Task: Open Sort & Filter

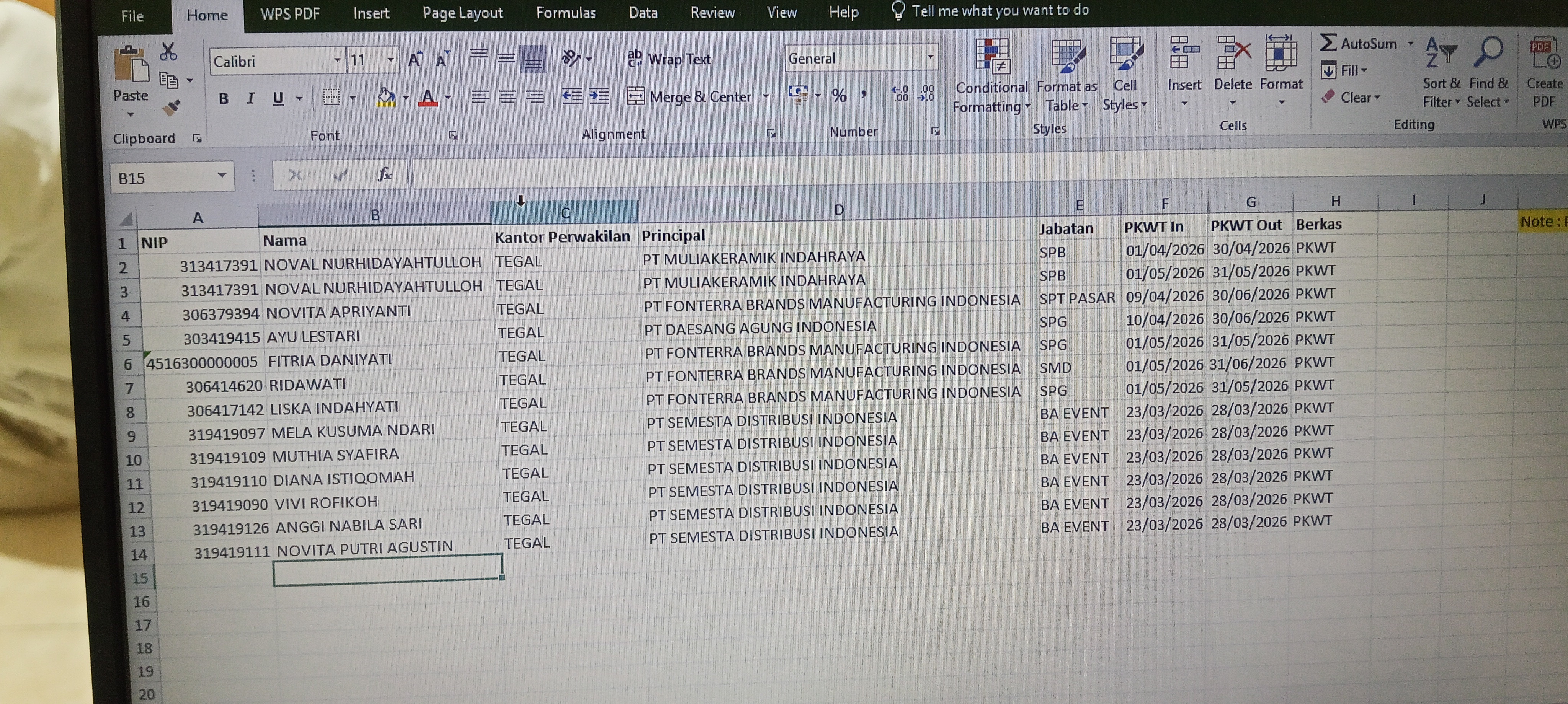Action: click(1441, 72)
